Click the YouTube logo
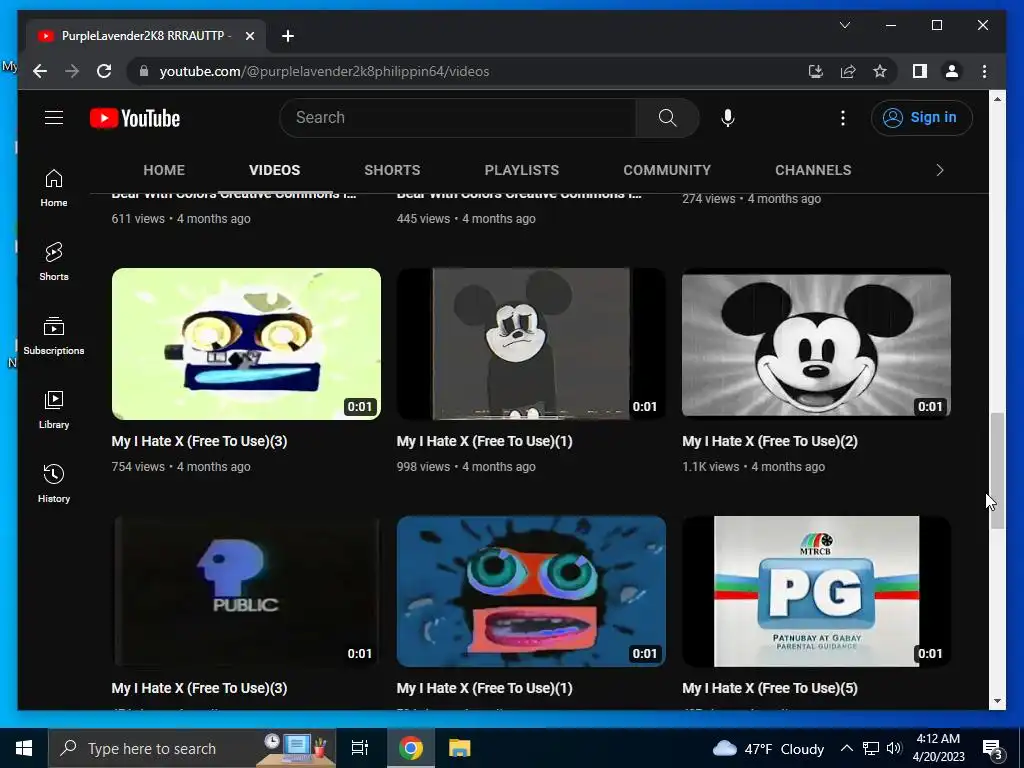1024x768 pixels. click(x=135, y=118)
